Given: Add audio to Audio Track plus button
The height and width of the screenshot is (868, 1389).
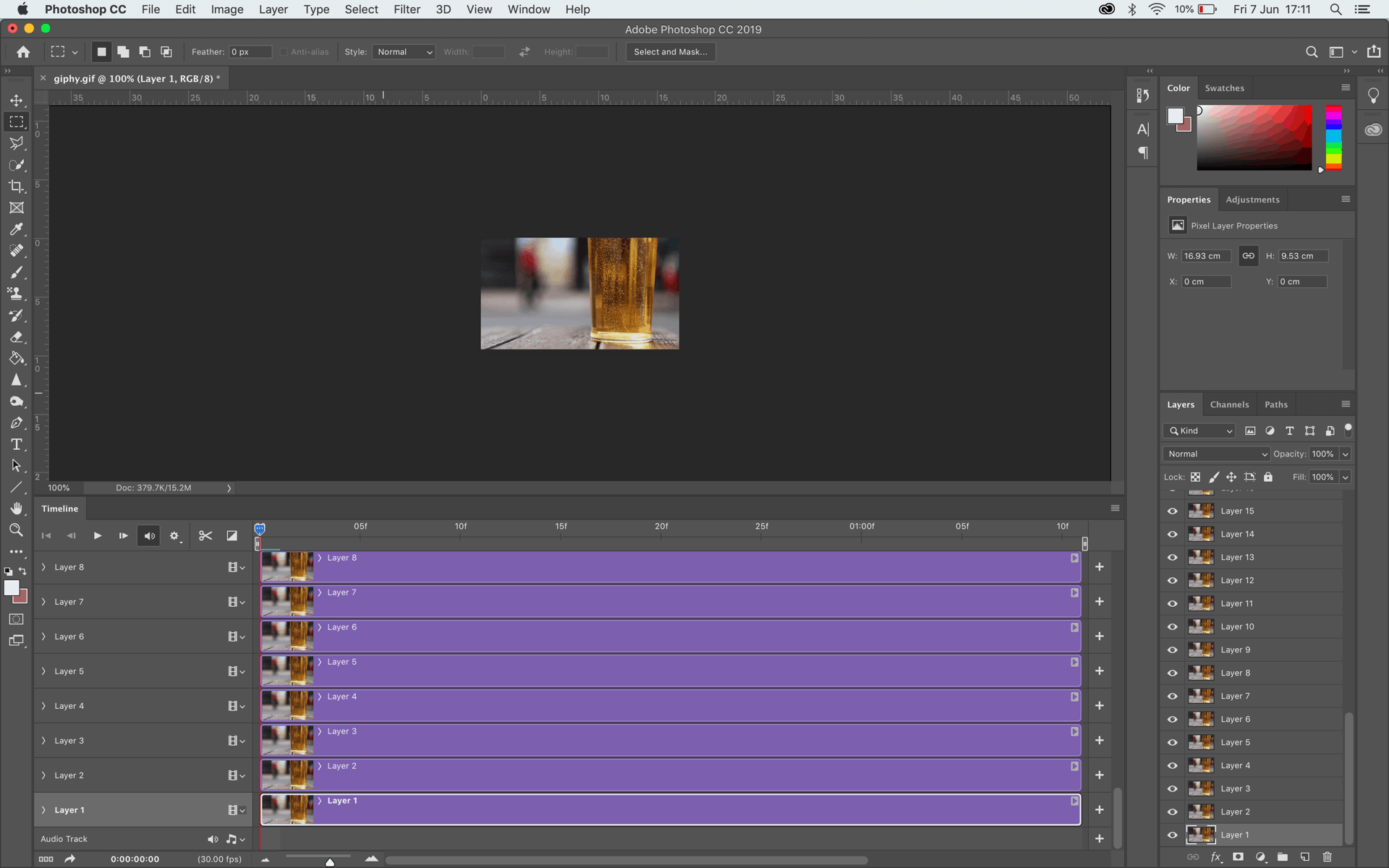Looking at the screenshot, I should click(1099, 839).
